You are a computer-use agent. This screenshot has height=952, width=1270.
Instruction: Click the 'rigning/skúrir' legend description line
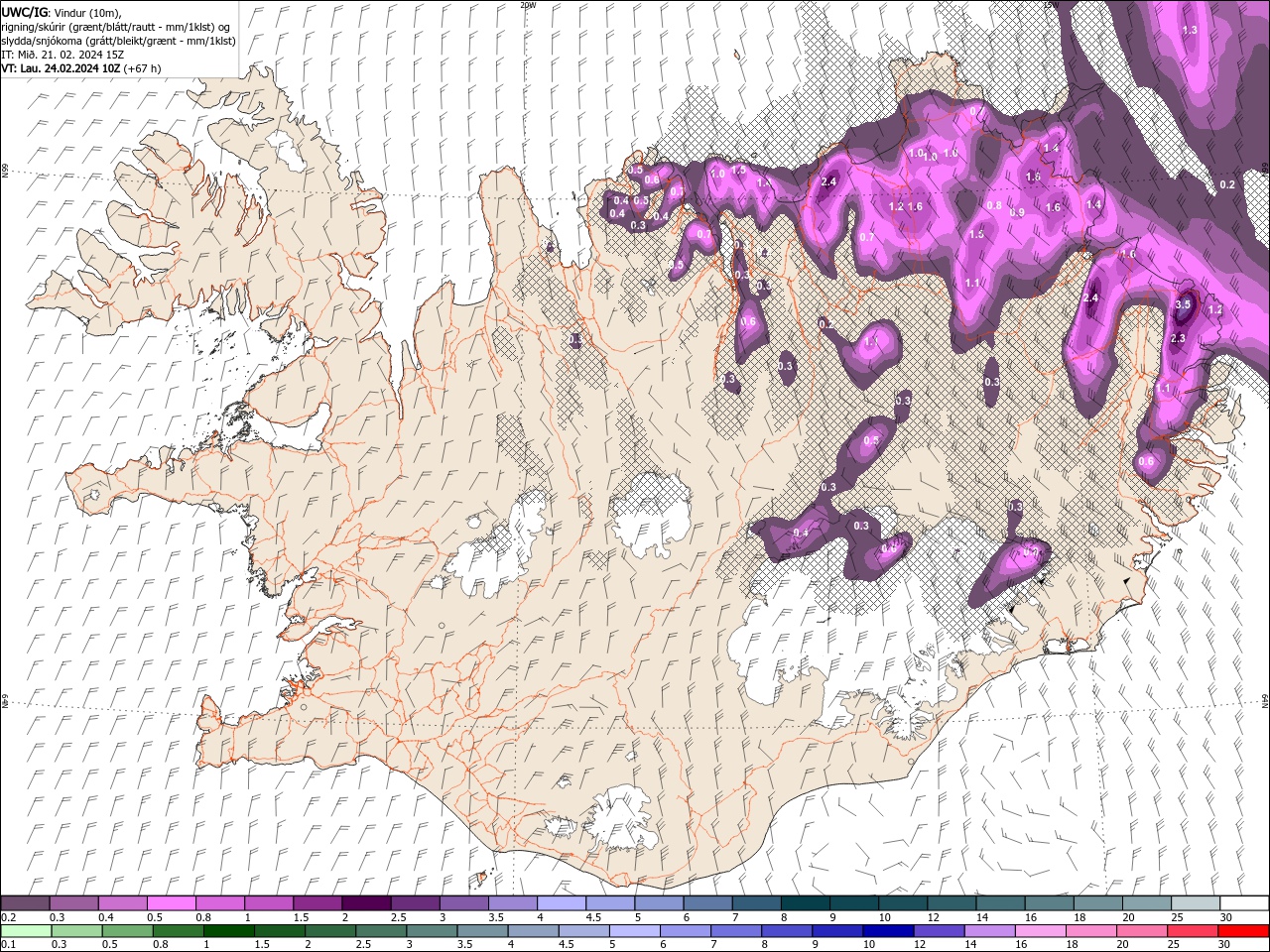(116, 26)
